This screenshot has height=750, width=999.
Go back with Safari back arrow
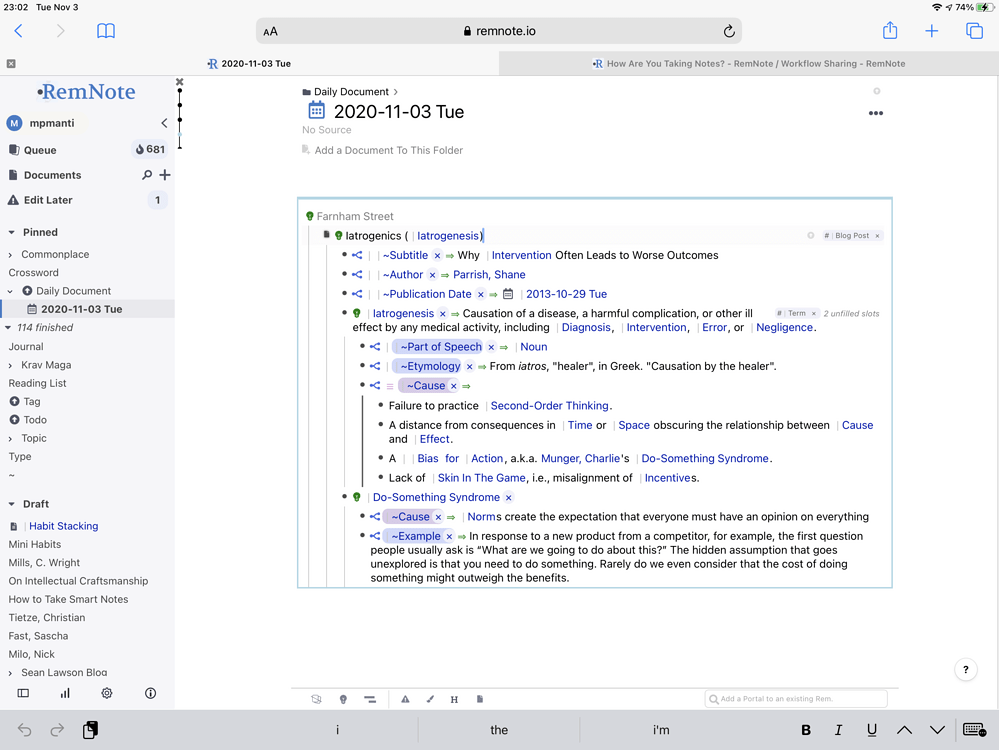[18, 31]
